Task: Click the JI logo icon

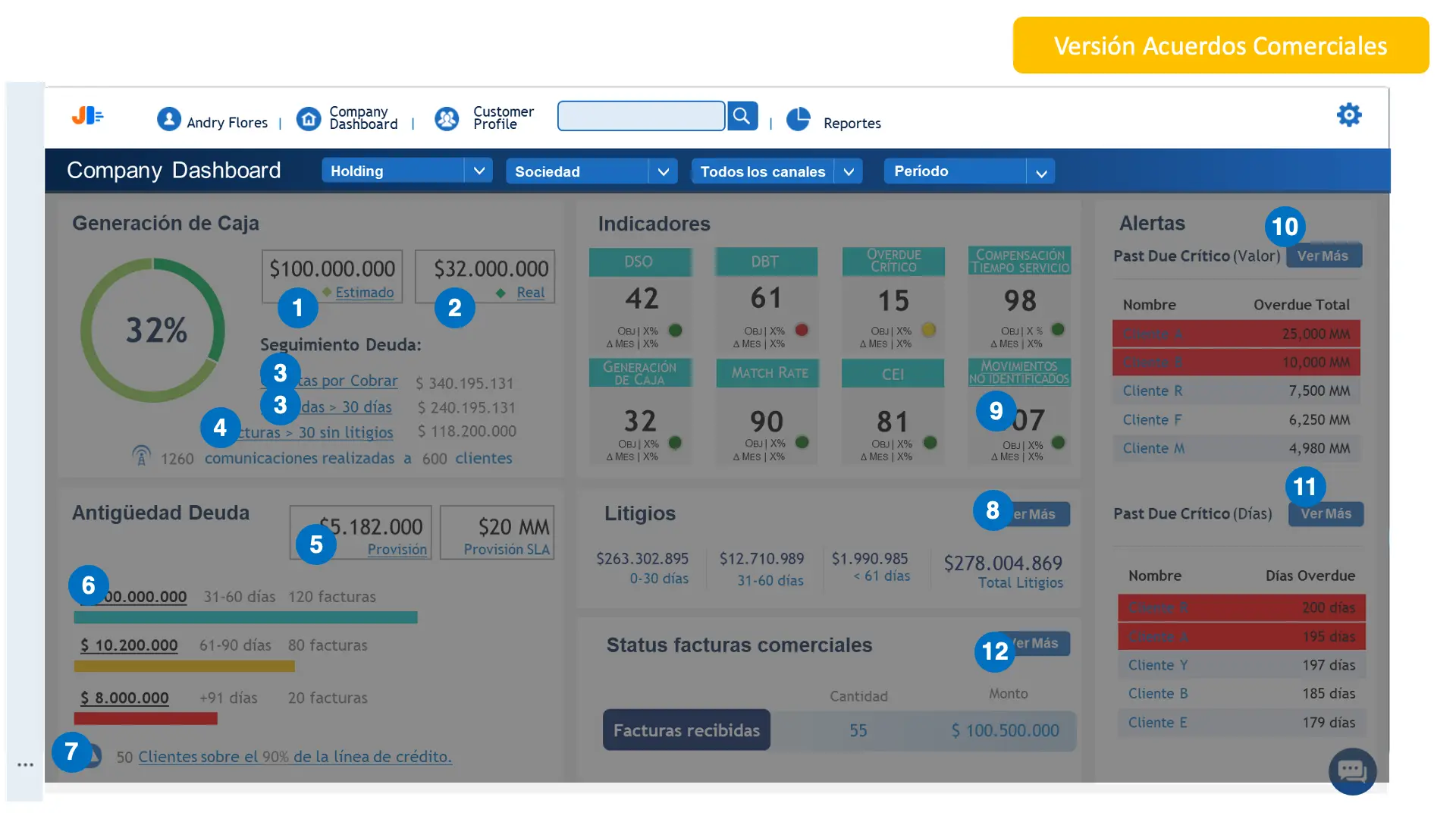Action: (87, 115)
